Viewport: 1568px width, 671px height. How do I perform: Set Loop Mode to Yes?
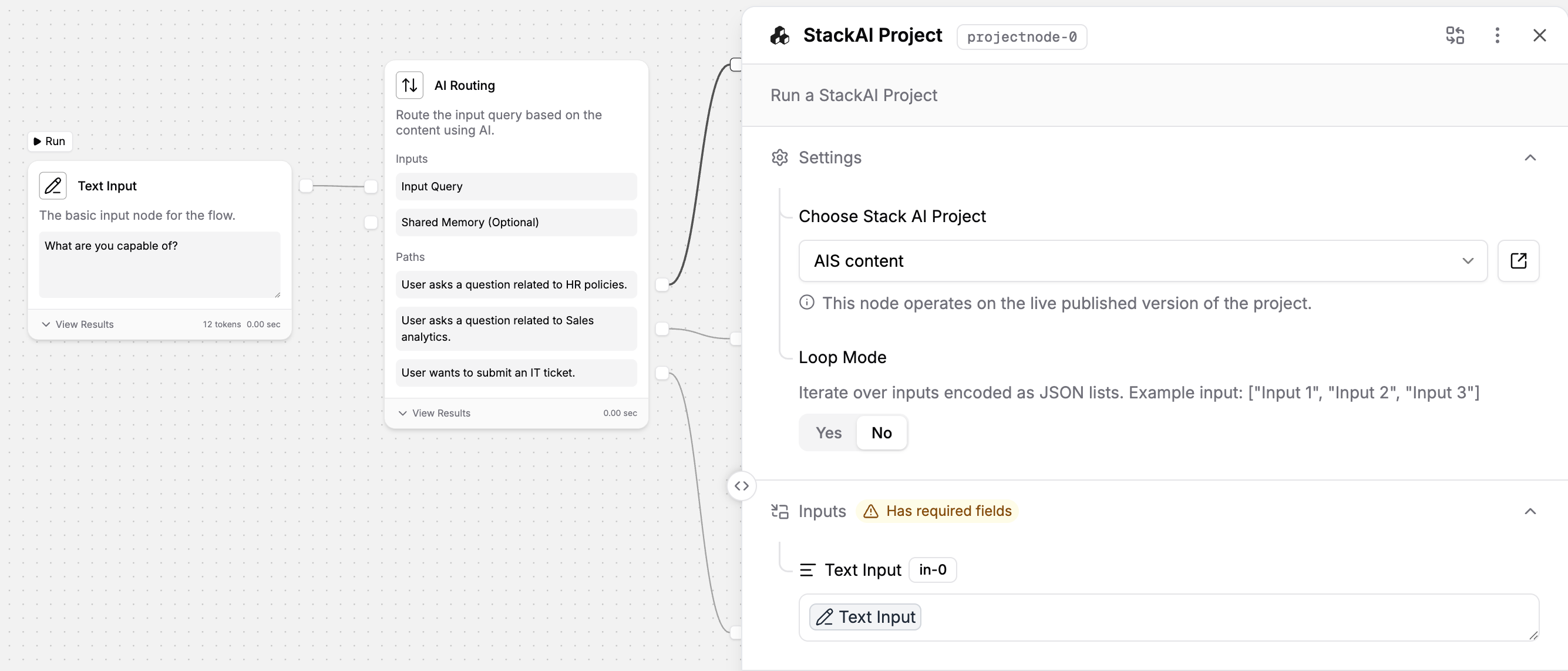click(x=828, y=433)
